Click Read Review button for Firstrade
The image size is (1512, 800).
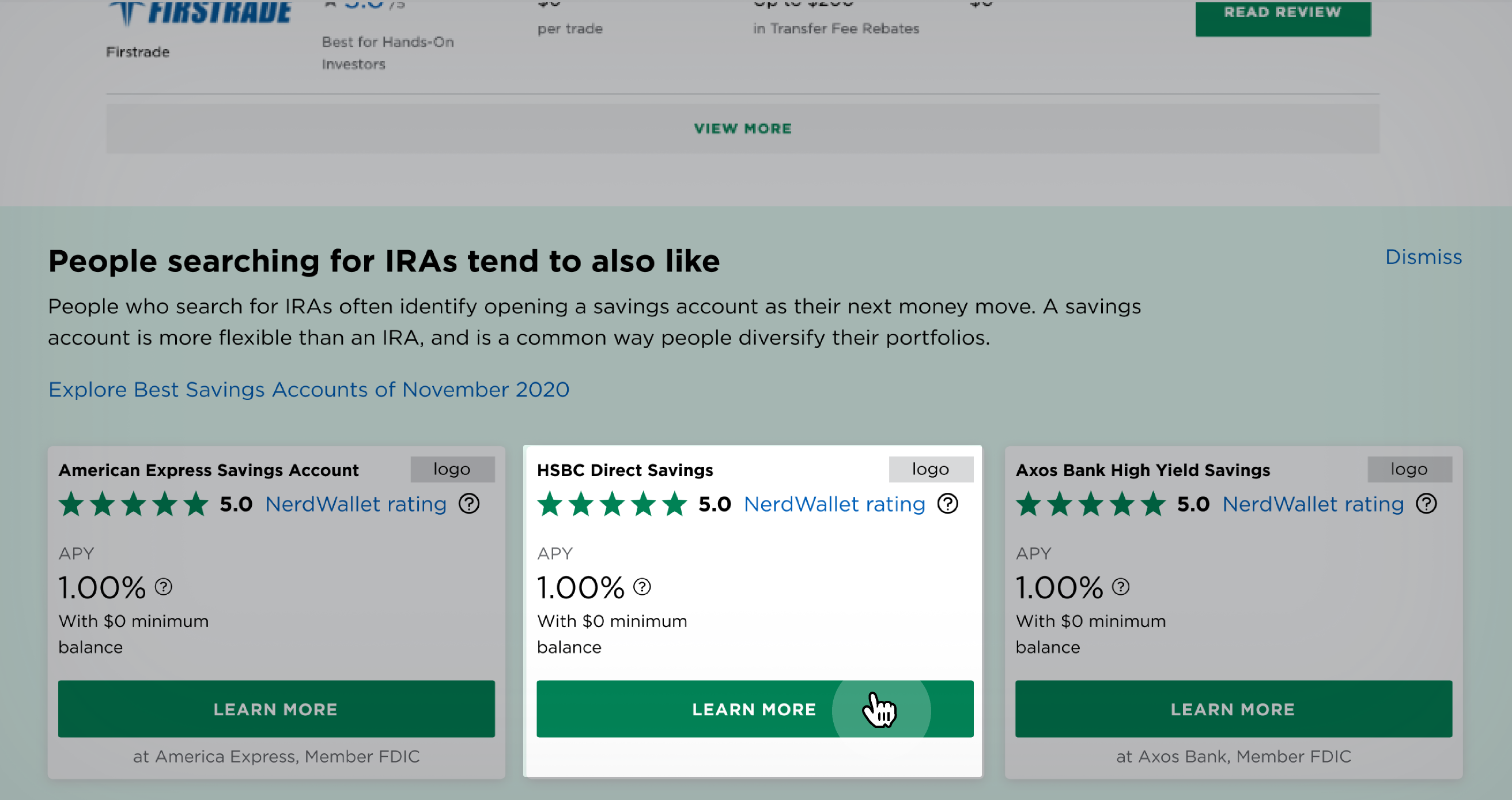(x=1283, y=17)
